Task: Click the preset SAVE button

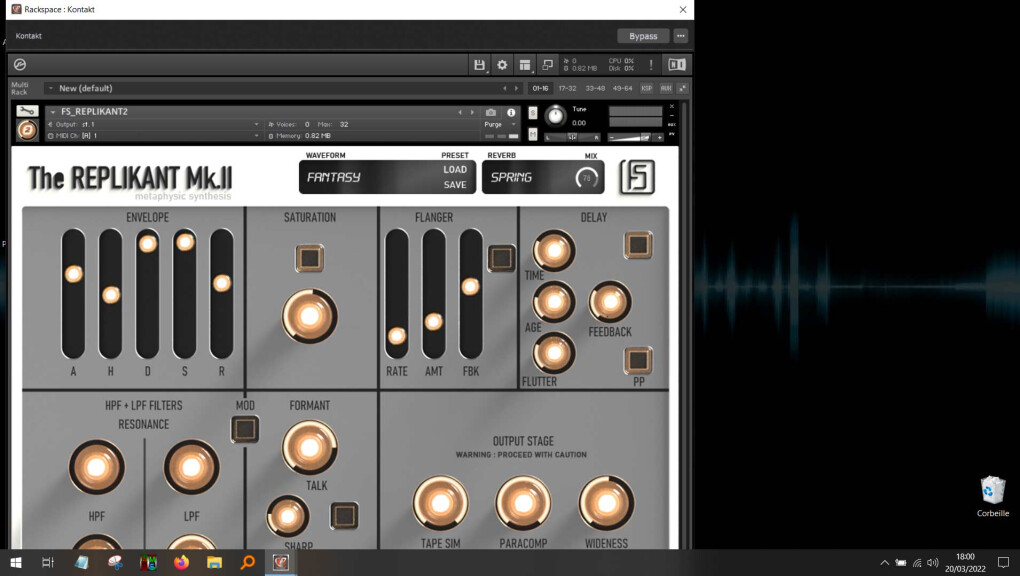Action: (455, 185)
